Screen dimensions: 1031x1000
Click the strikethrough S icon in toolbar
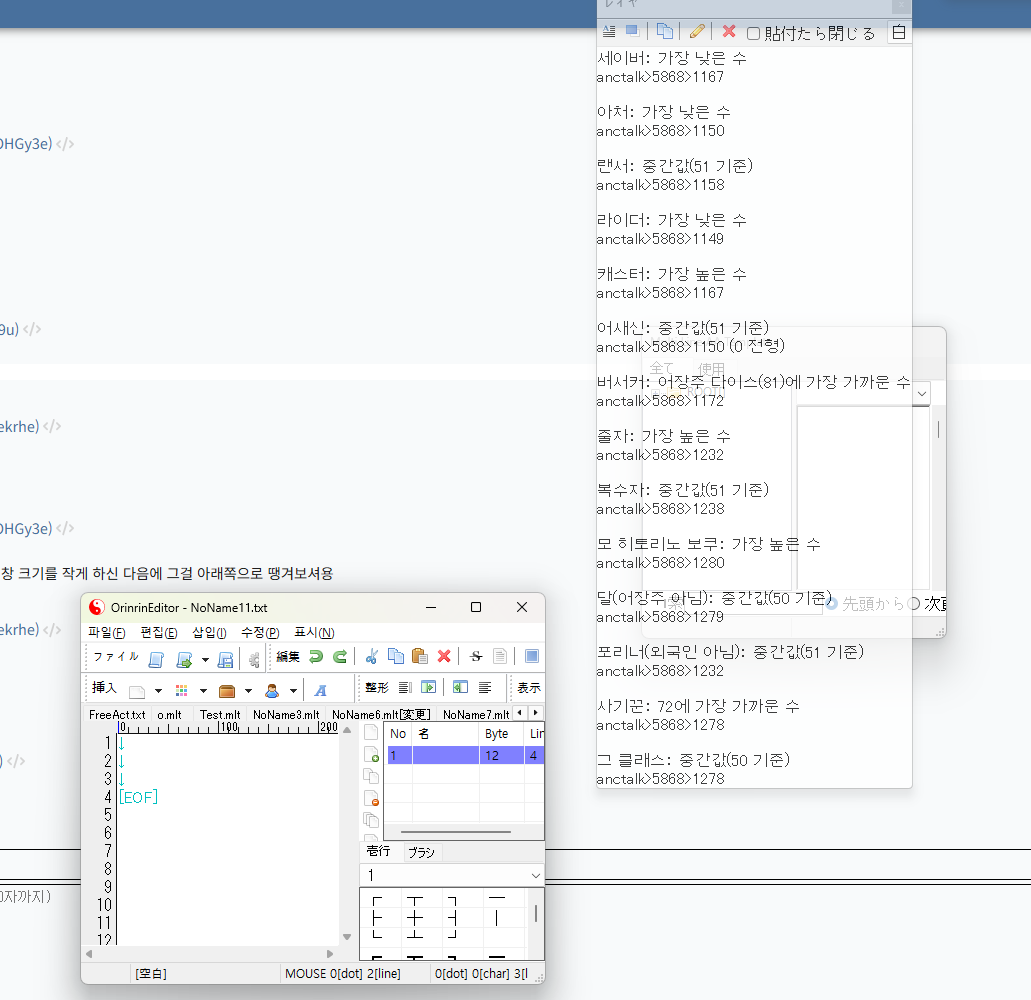[476, 657]
